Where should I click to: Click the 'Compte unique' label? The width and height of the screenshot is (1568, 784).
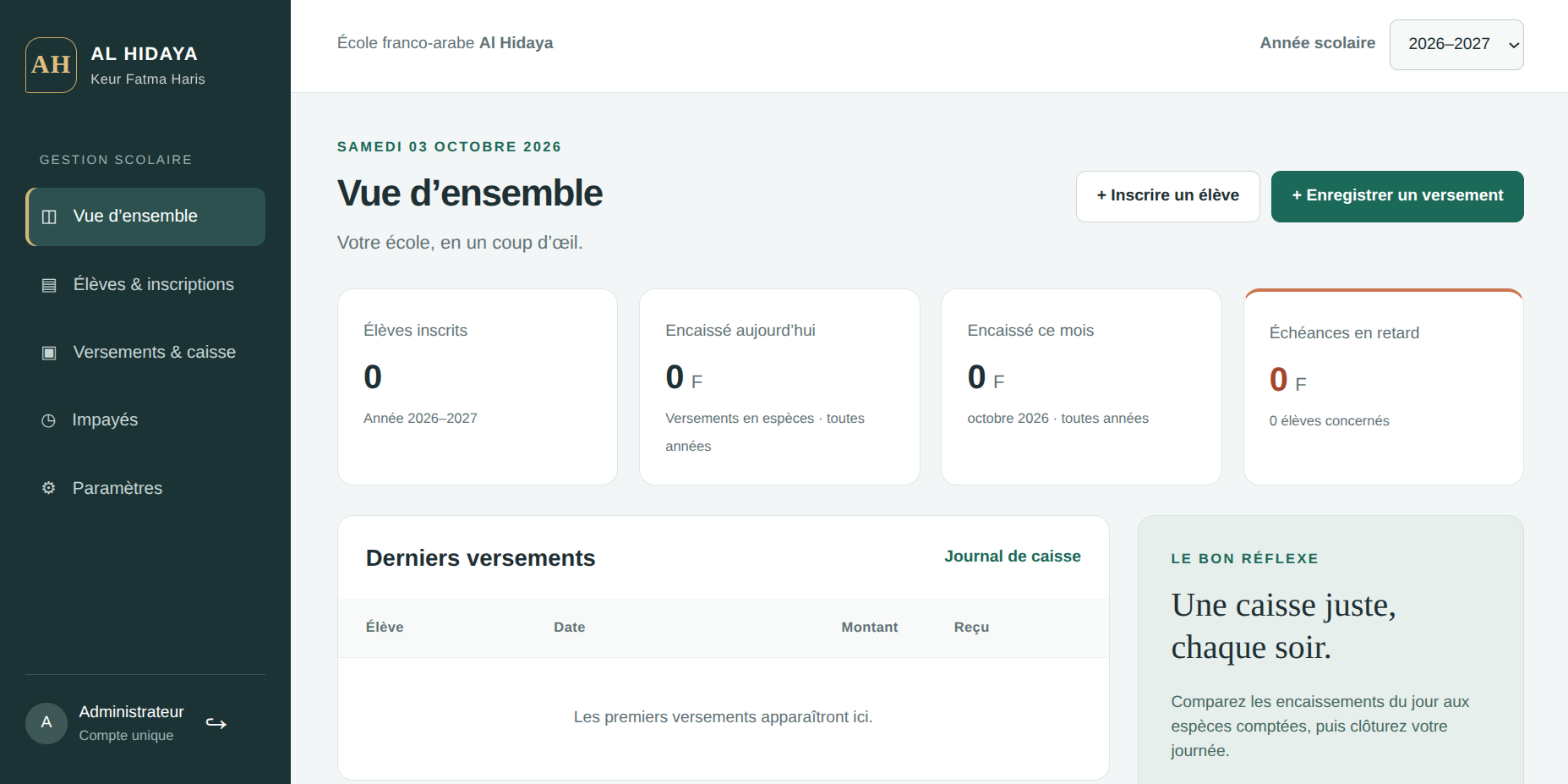point(126,736)
